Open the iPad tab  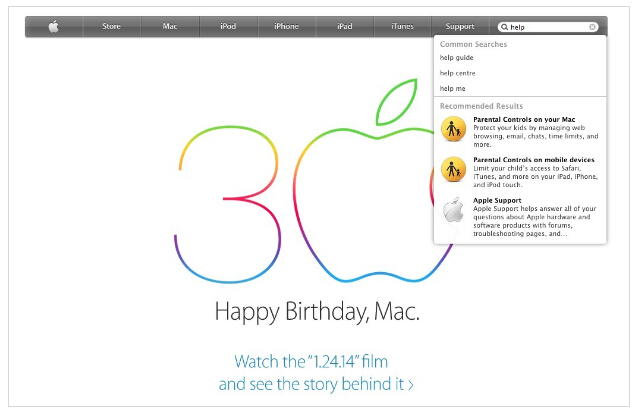tap(344, 27)
